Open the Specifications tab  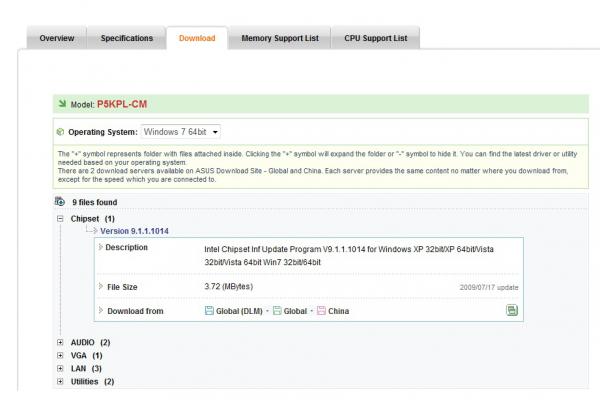tap(127, 38)
